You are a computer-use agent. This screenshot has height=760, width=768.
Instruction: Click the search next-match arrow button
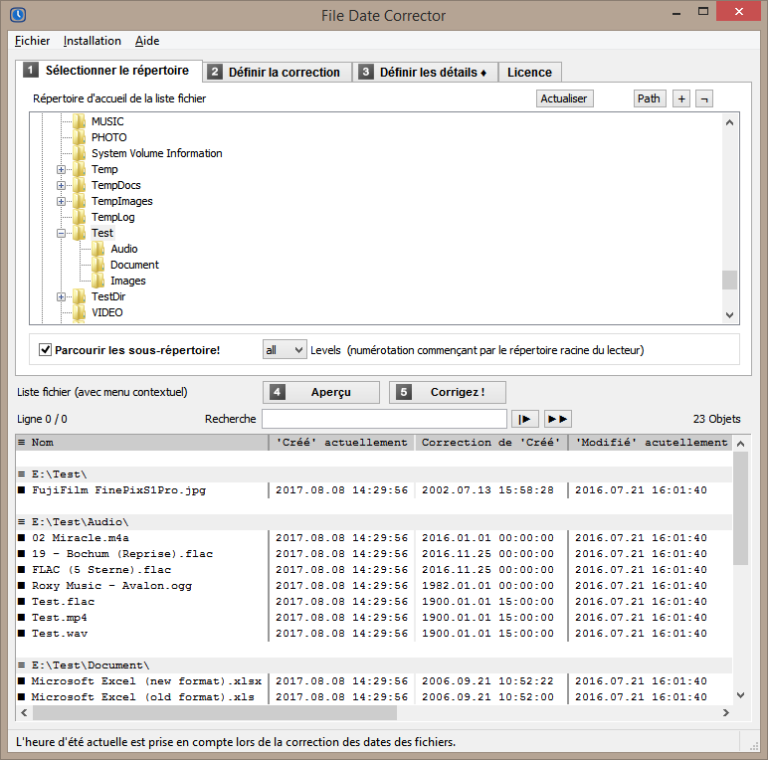click(x=525, y=419)
